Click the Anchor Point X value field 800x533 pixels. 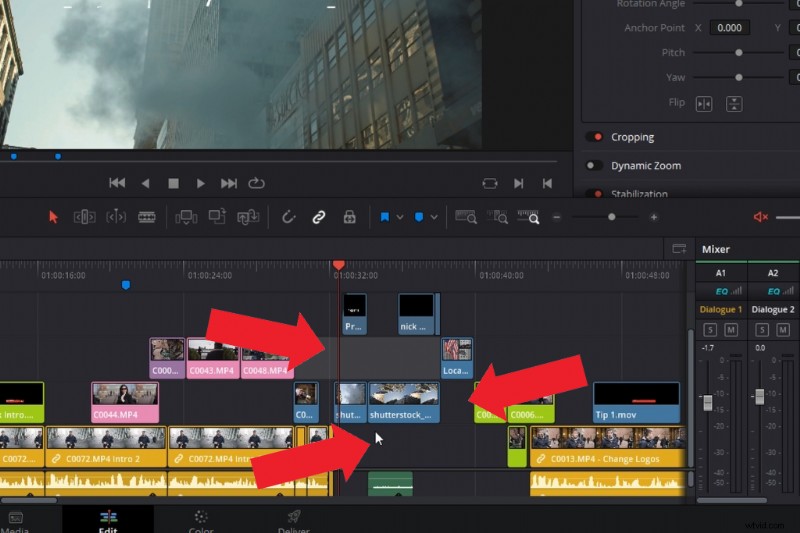(x=729, y=28)
